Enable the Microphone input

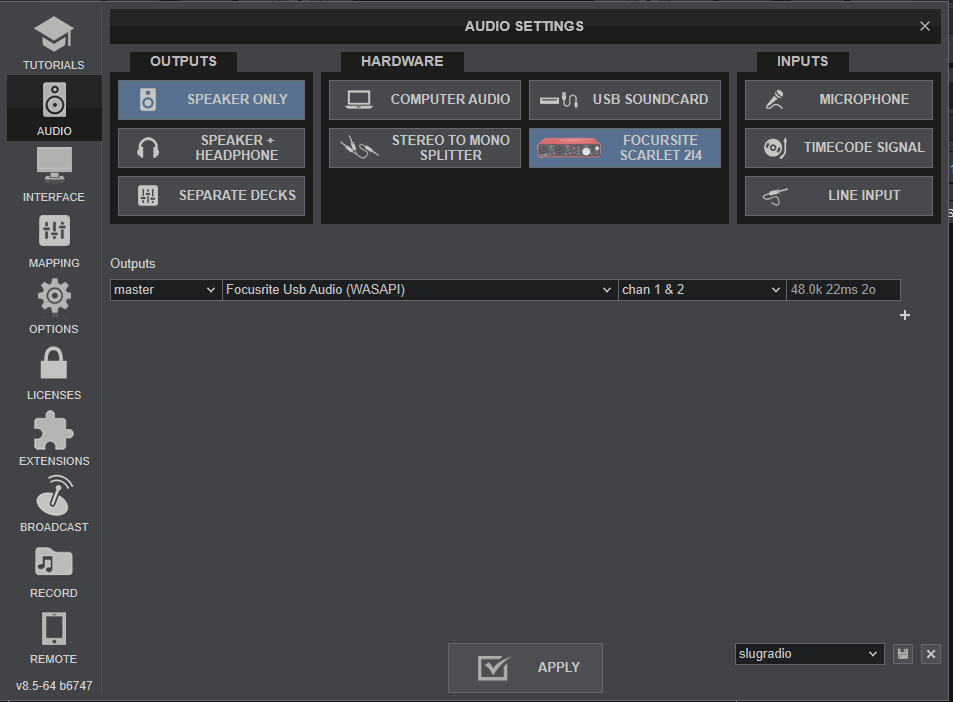tap(839, 100)
